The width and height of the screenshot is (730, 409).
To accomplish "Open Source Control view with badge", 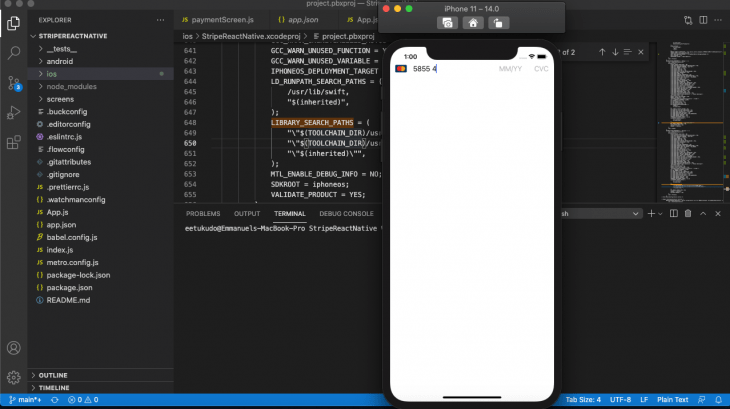I will pos(14,83).
